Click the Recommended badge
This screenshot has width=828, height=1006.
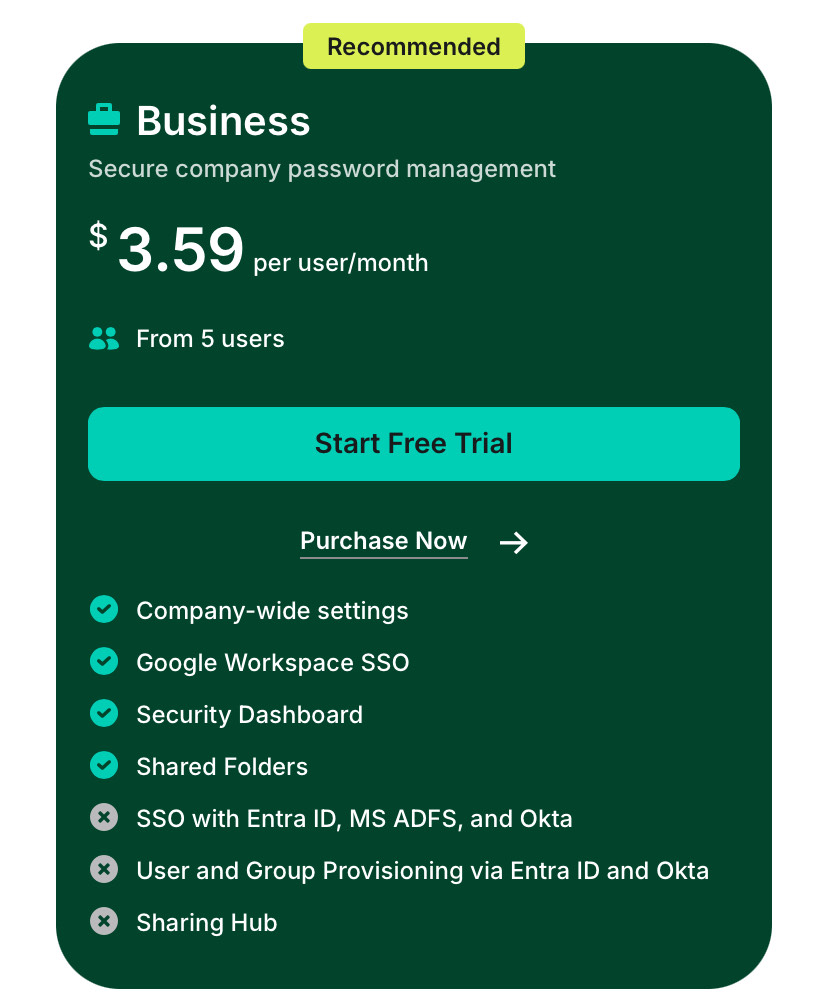coord(414,46)
